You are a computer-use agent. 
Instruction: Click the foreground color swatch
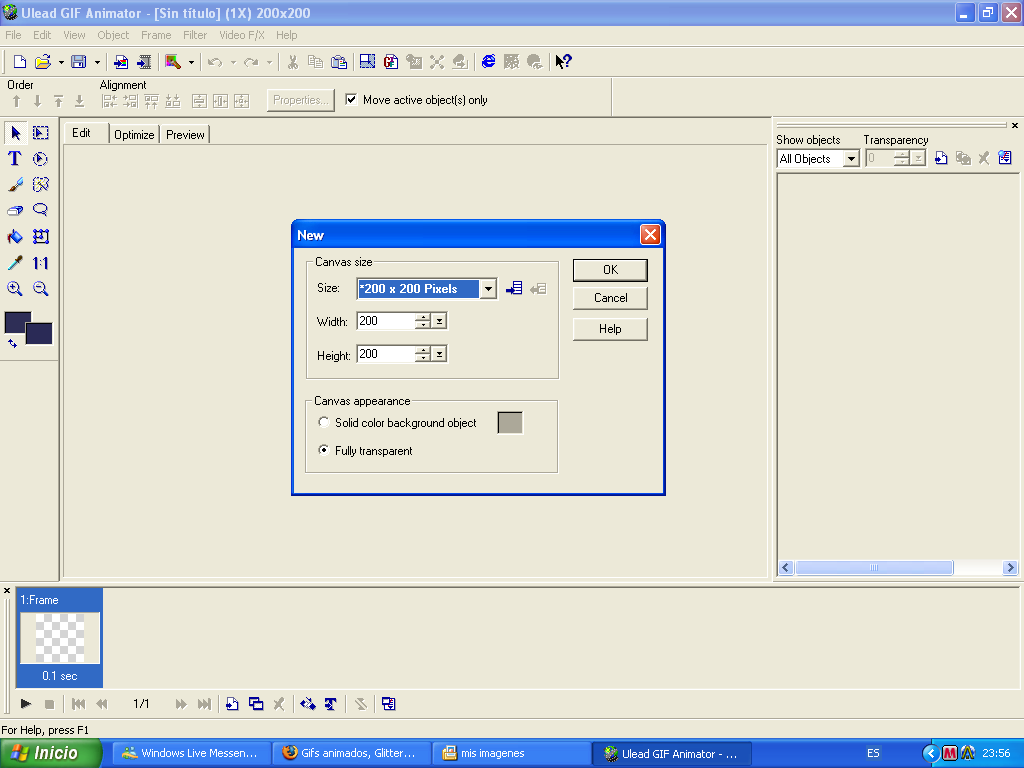(18, 323)
